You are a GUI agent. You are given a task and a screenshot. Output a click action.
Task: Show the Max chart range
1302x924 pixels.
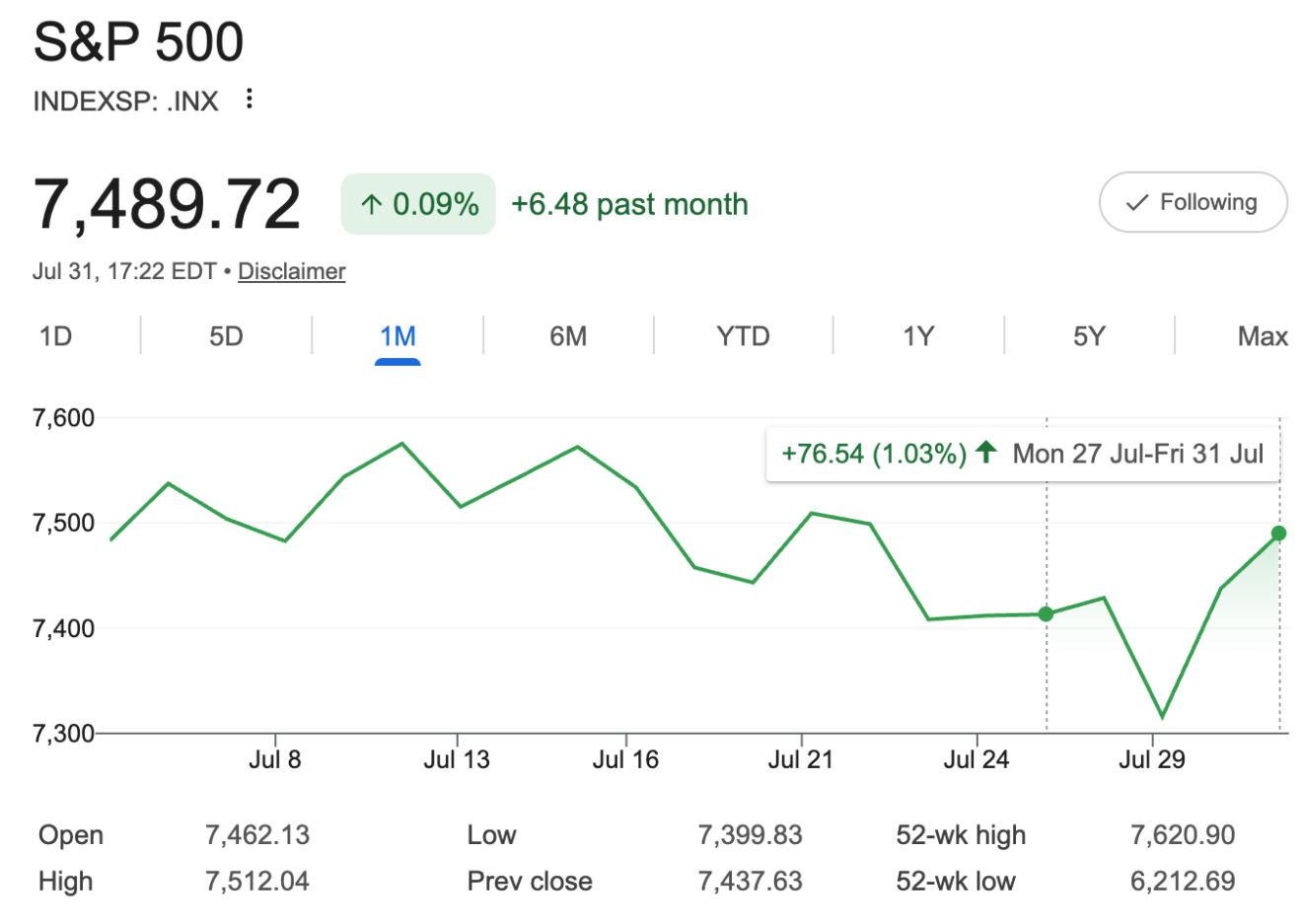pyautogui.click(x=1263, y=336)
